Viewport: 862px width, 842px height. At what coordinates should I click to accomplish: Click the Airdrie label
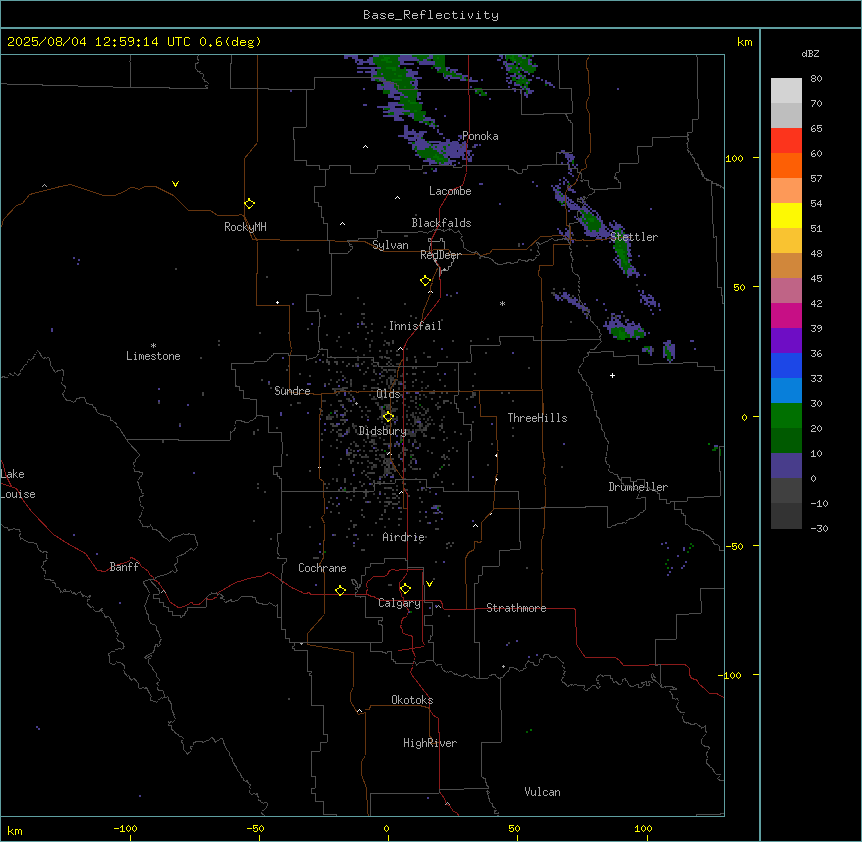404,537
